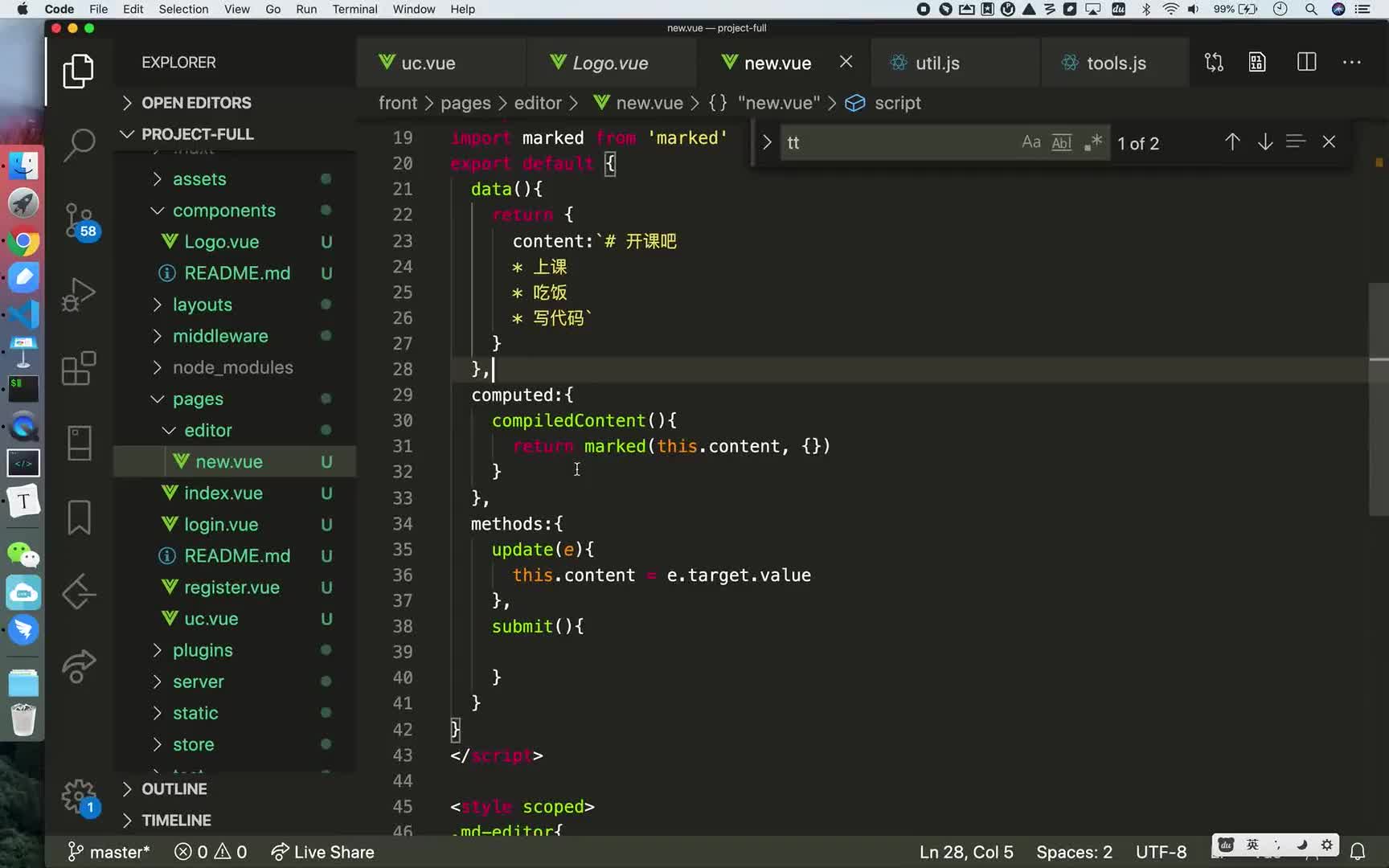Image resolution: width=1389 pixels, height=868 pixels.
Task: Open Finder from the Dock
Action: (23, 166)
